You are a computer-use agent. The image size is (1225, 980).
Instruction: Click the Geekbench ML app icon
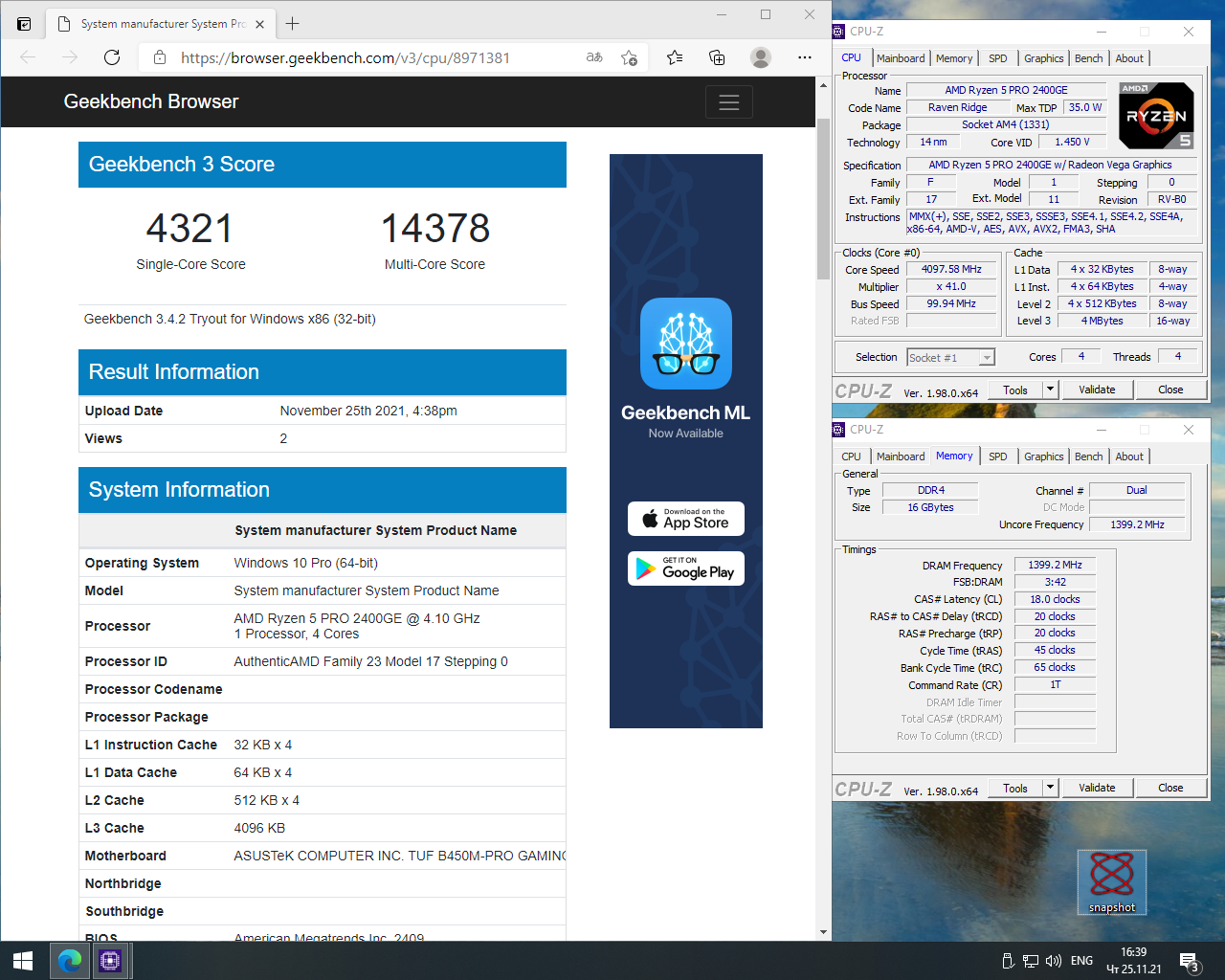pyautogui.click(x=686, y=344)
